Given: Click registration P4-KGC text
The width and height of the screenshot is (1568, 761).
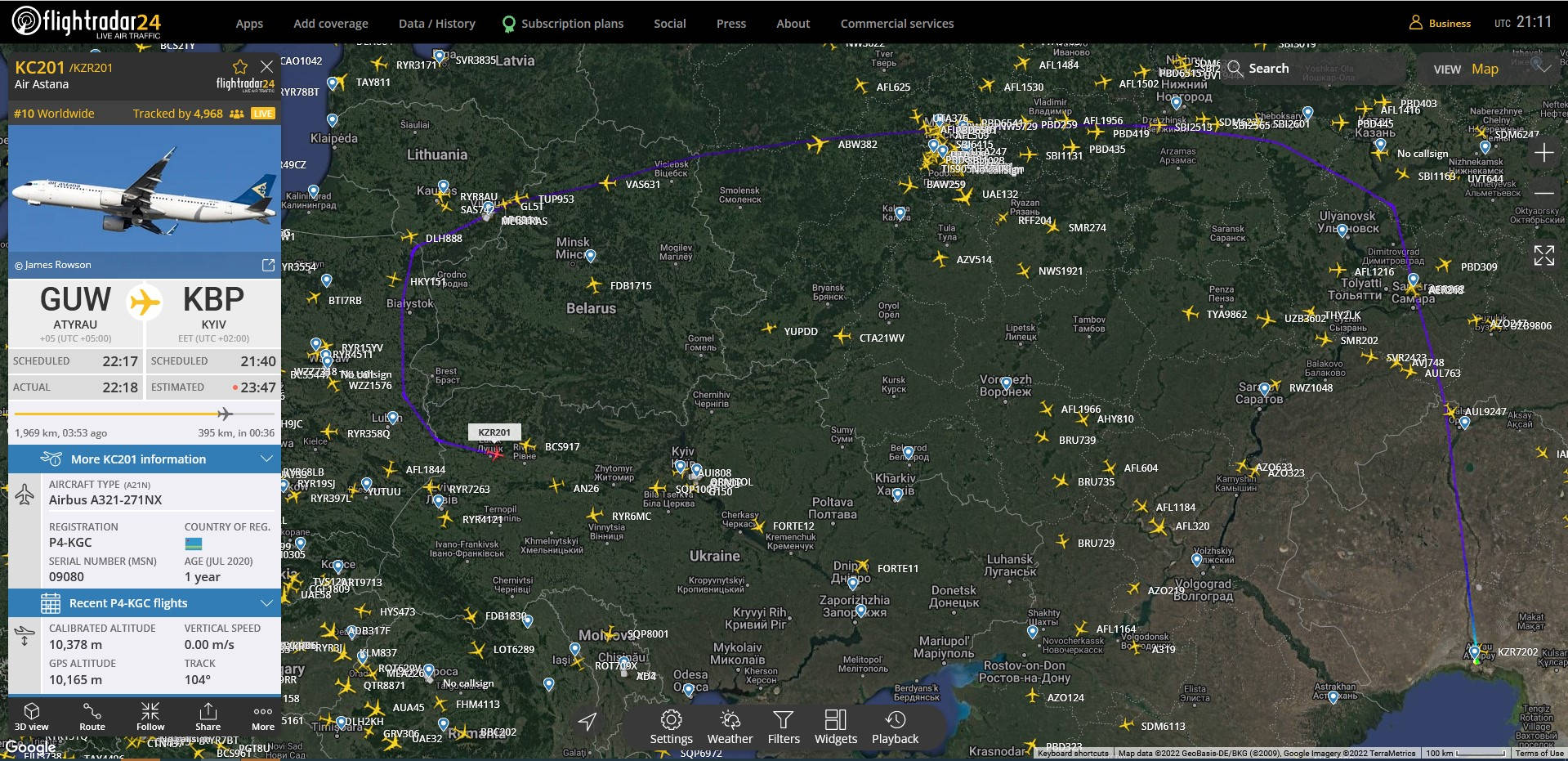Looking at the screenshot, I should [x=70, y=543].
